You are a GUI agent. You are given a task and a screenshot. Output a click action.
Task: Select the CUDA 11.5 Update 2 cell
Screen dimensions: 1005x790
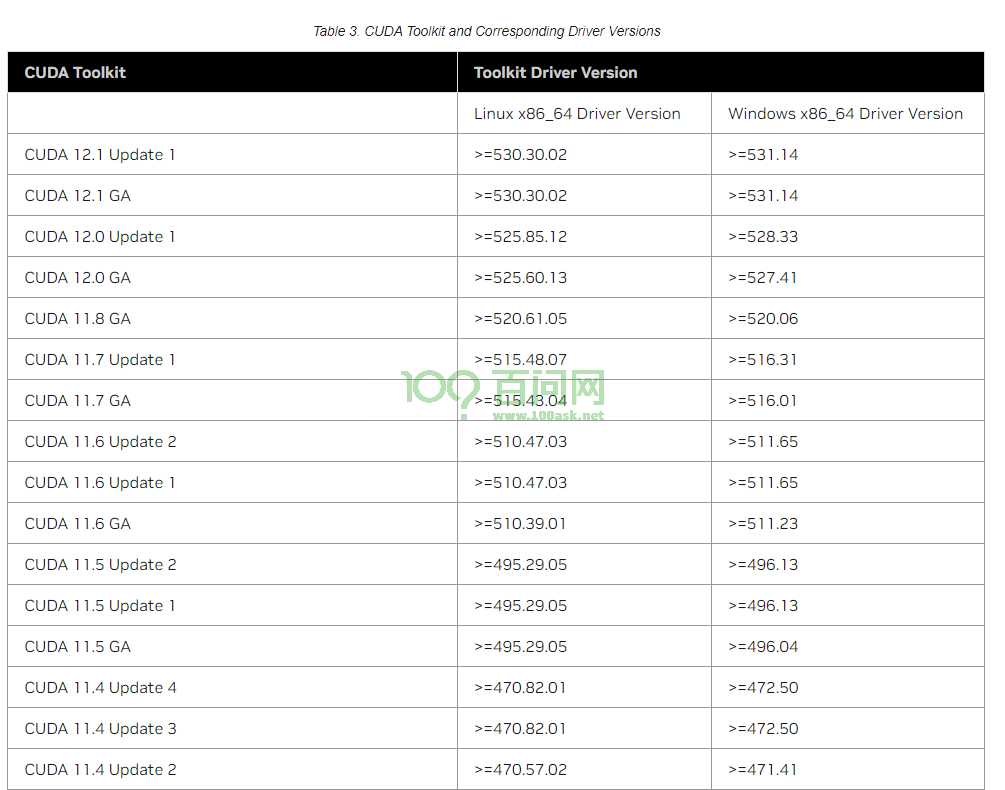point(100,565)
